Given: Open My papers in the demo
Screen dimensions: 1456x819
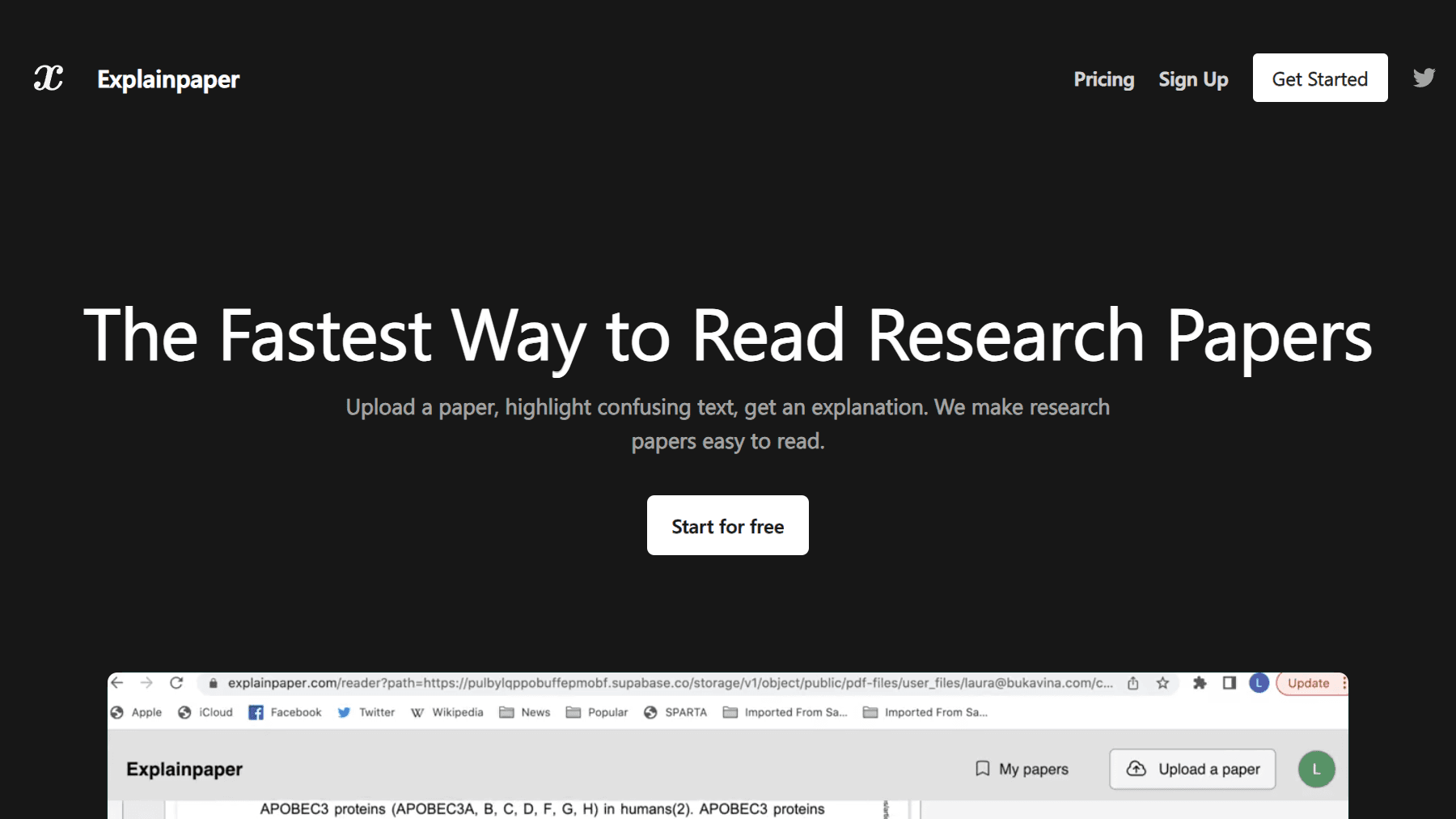Looking at the screenshot, I should tap(1022, 769).
